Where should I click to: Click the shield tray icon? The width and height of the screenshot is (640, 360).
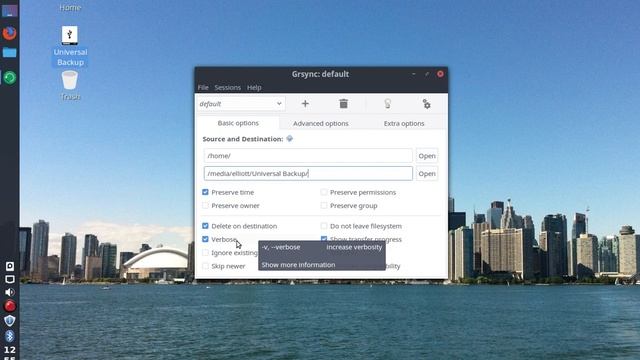10,321
